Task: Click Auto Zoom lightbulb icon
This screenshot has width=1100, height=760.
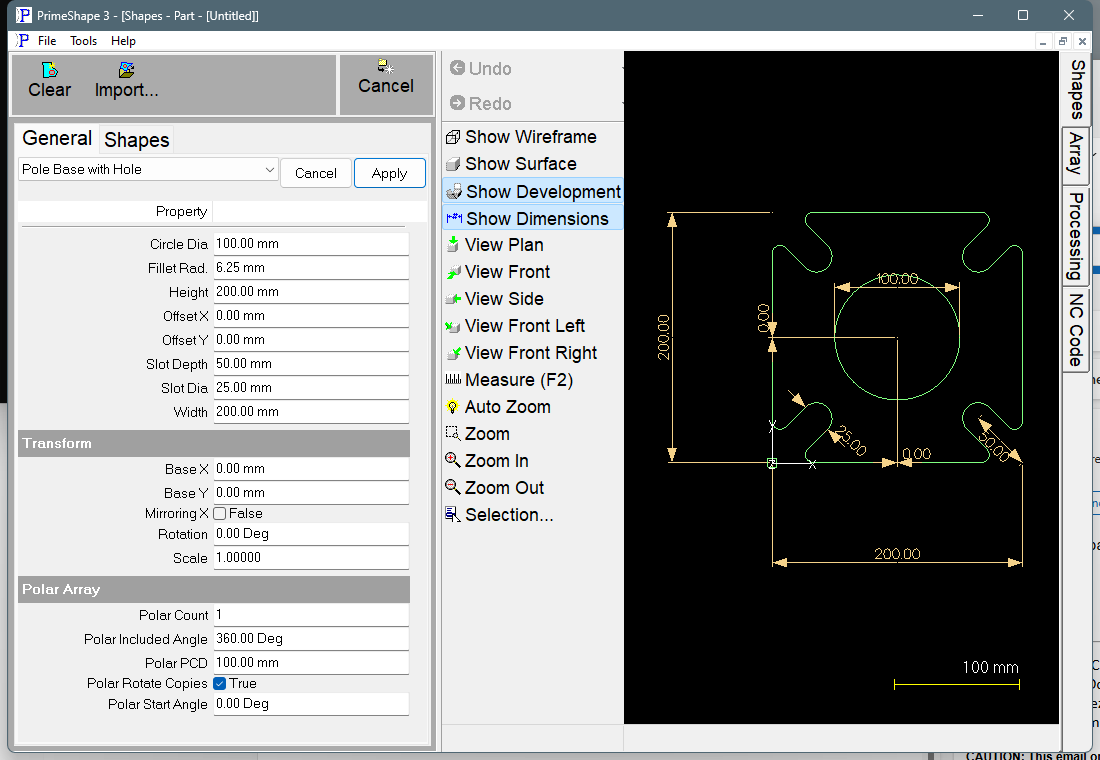Action: point(453,407)
